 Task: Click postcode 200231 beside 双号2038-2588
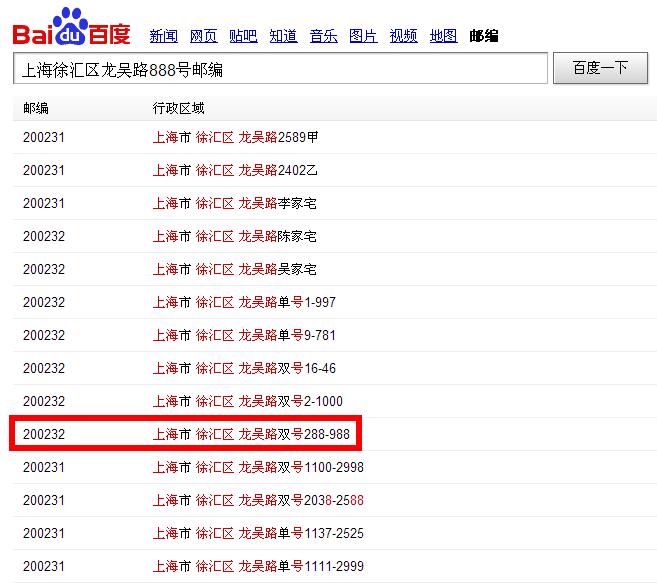(44, 500)
